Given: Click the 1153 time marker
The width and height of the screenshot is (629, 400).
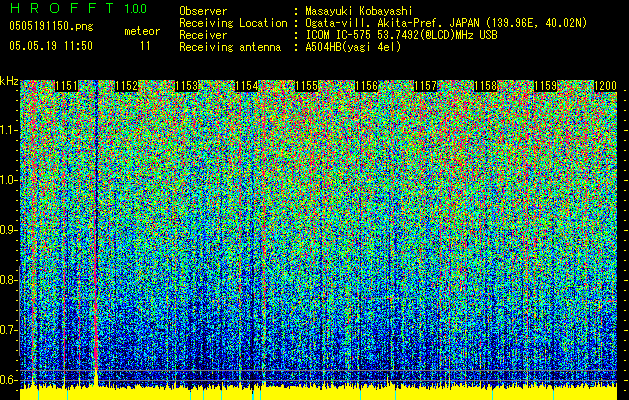Looking at the screenshot, I should pos(188,87).
